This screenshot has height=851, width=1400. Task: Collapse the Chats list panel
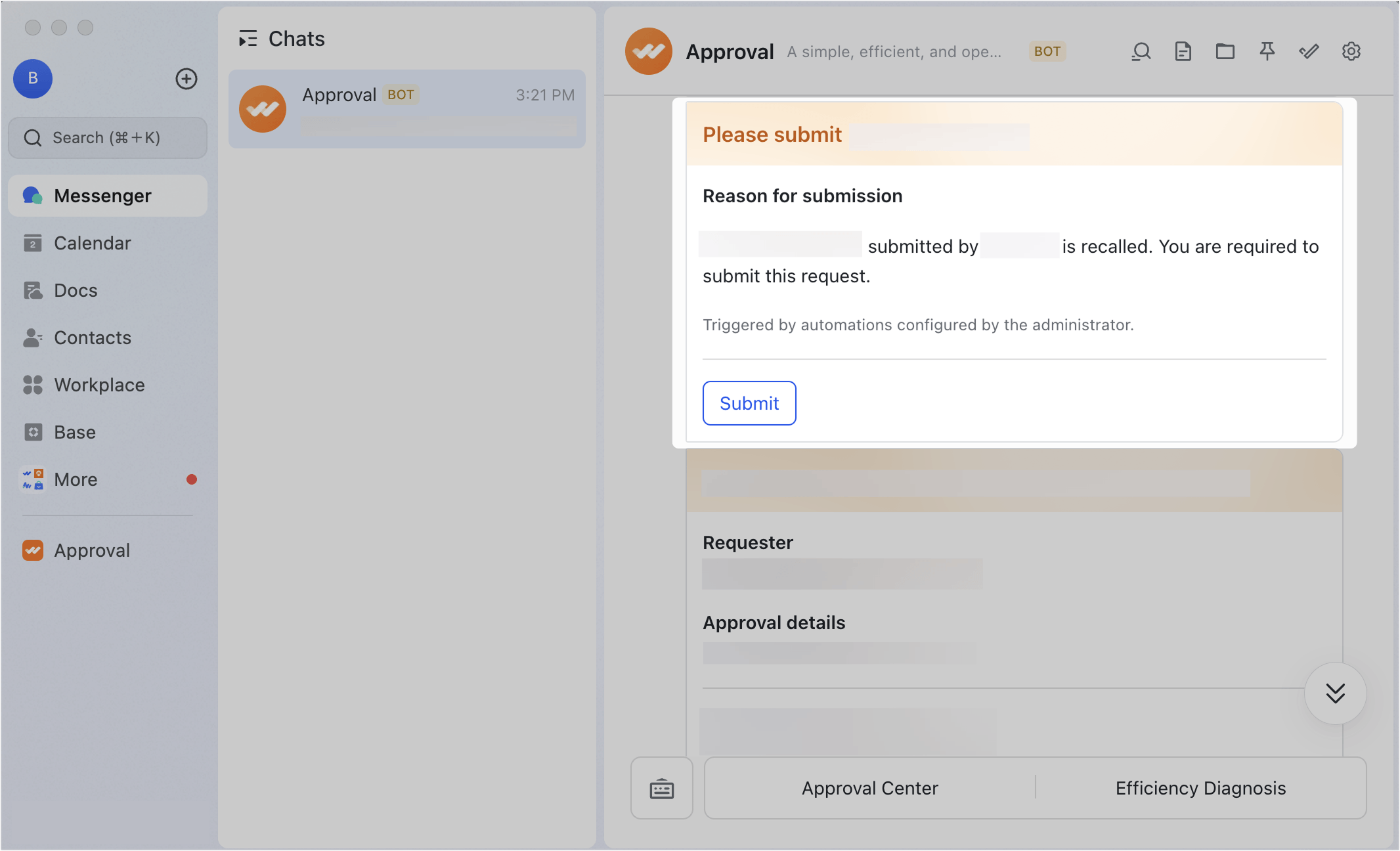tap(248, 39)
